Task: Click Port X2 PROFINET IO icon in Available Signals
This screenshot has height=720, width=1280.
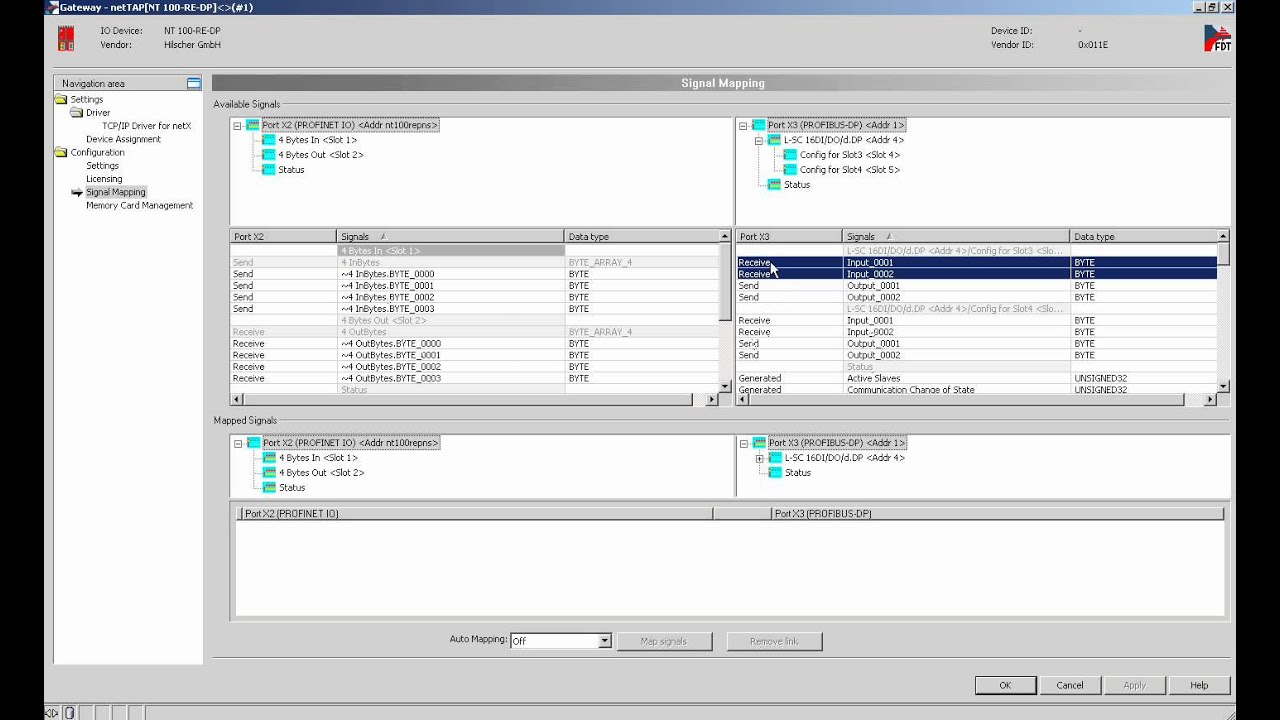Action: (253, 125)
